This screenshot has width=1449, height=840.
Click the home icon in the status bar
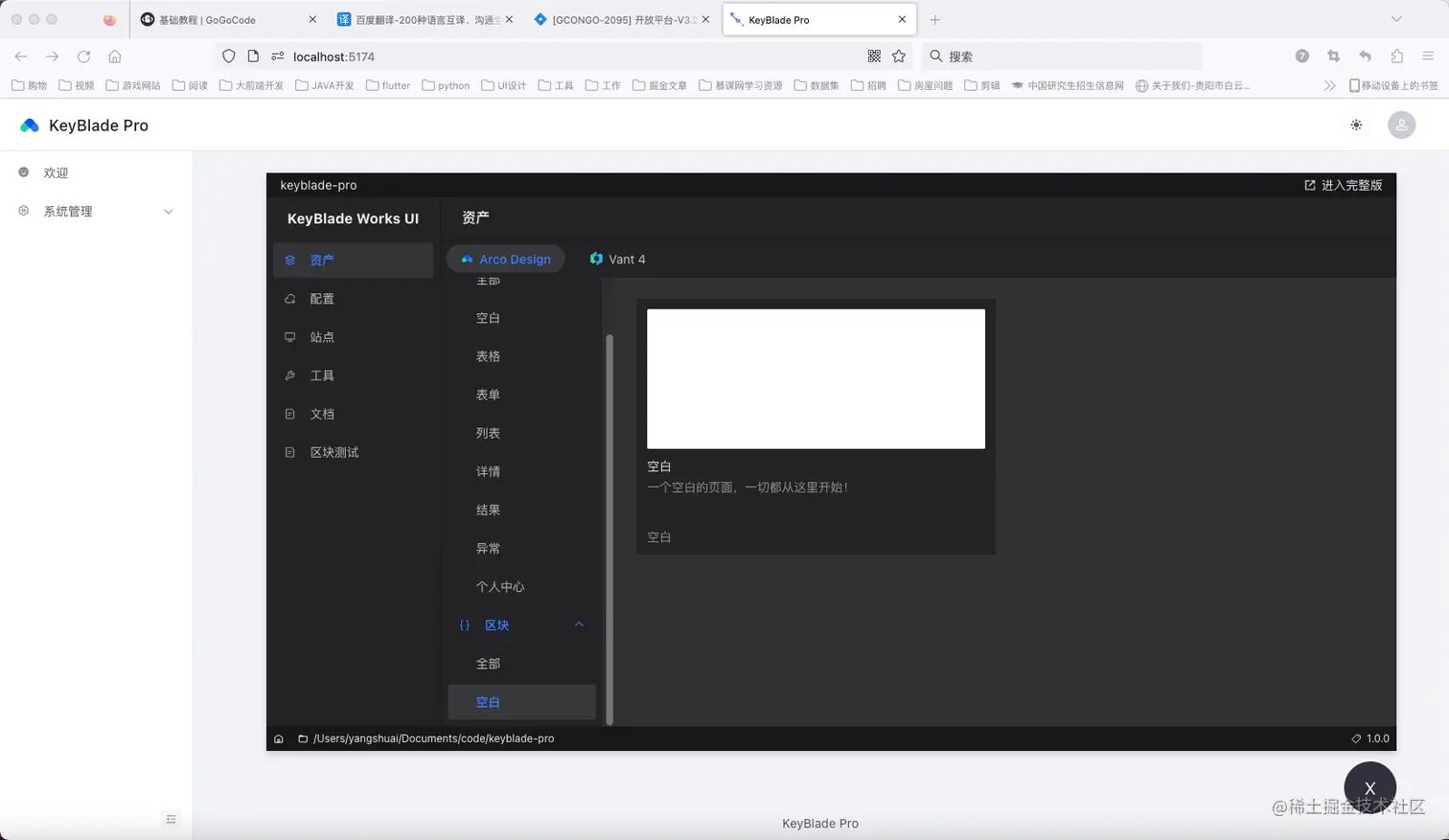click(279, 738)
